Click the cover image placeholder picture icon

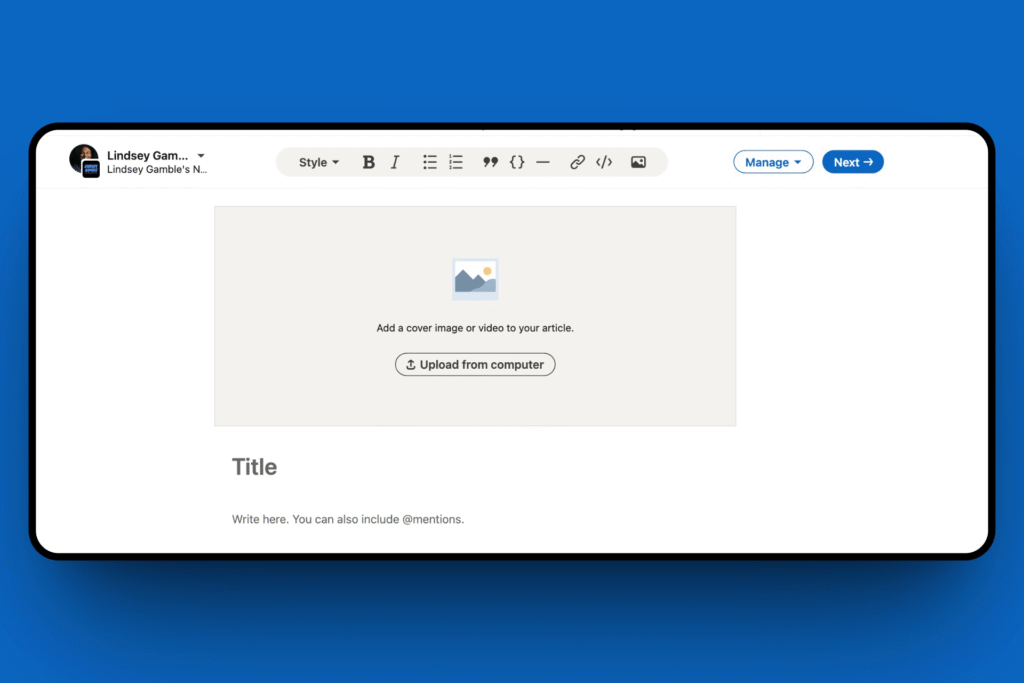[475, 279]
